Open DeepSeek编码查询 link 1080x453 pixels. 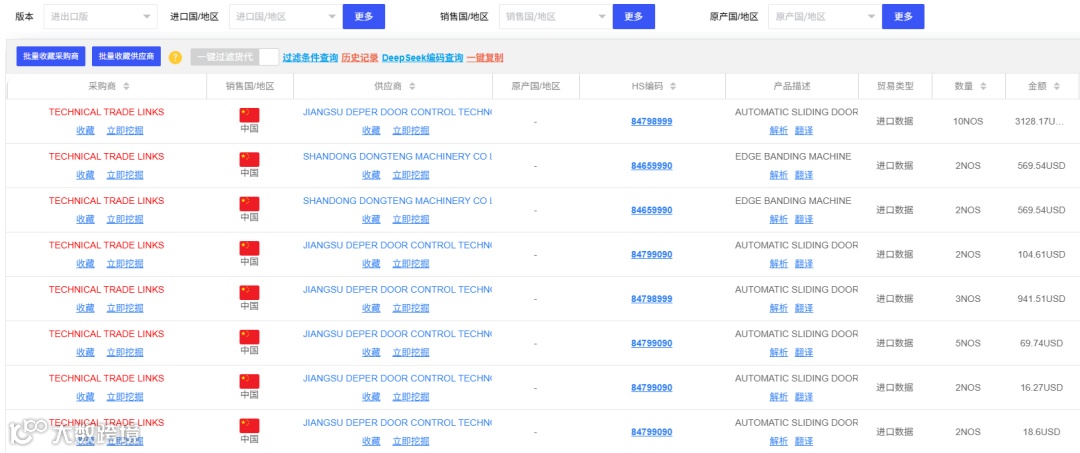click(x=422, y=58)
